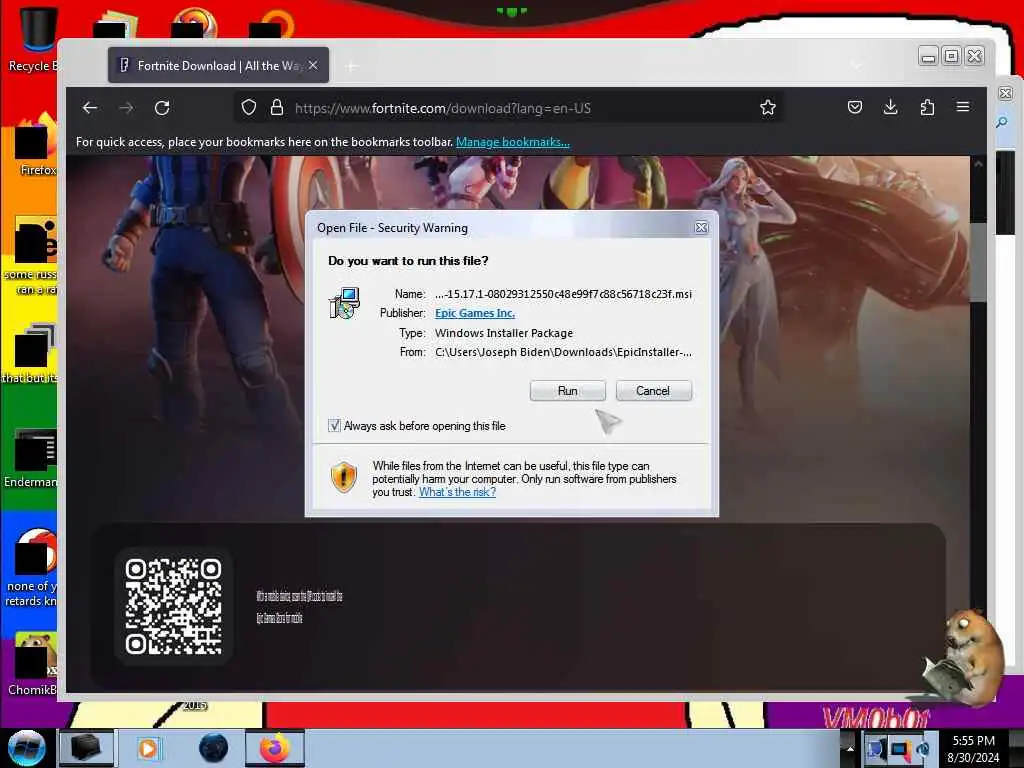Click the security shield warning icon
The width and height of the screenshot is (1024, 768).
point(344,477)
